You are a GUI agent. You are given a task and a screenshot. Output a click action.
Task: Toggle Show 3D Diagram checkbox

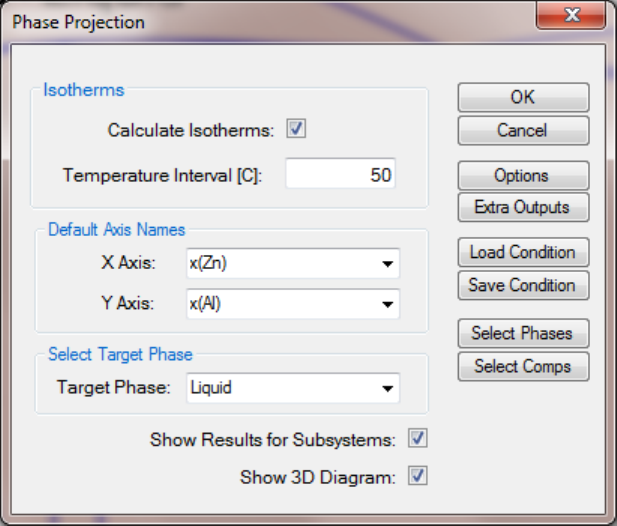point(417,476)
